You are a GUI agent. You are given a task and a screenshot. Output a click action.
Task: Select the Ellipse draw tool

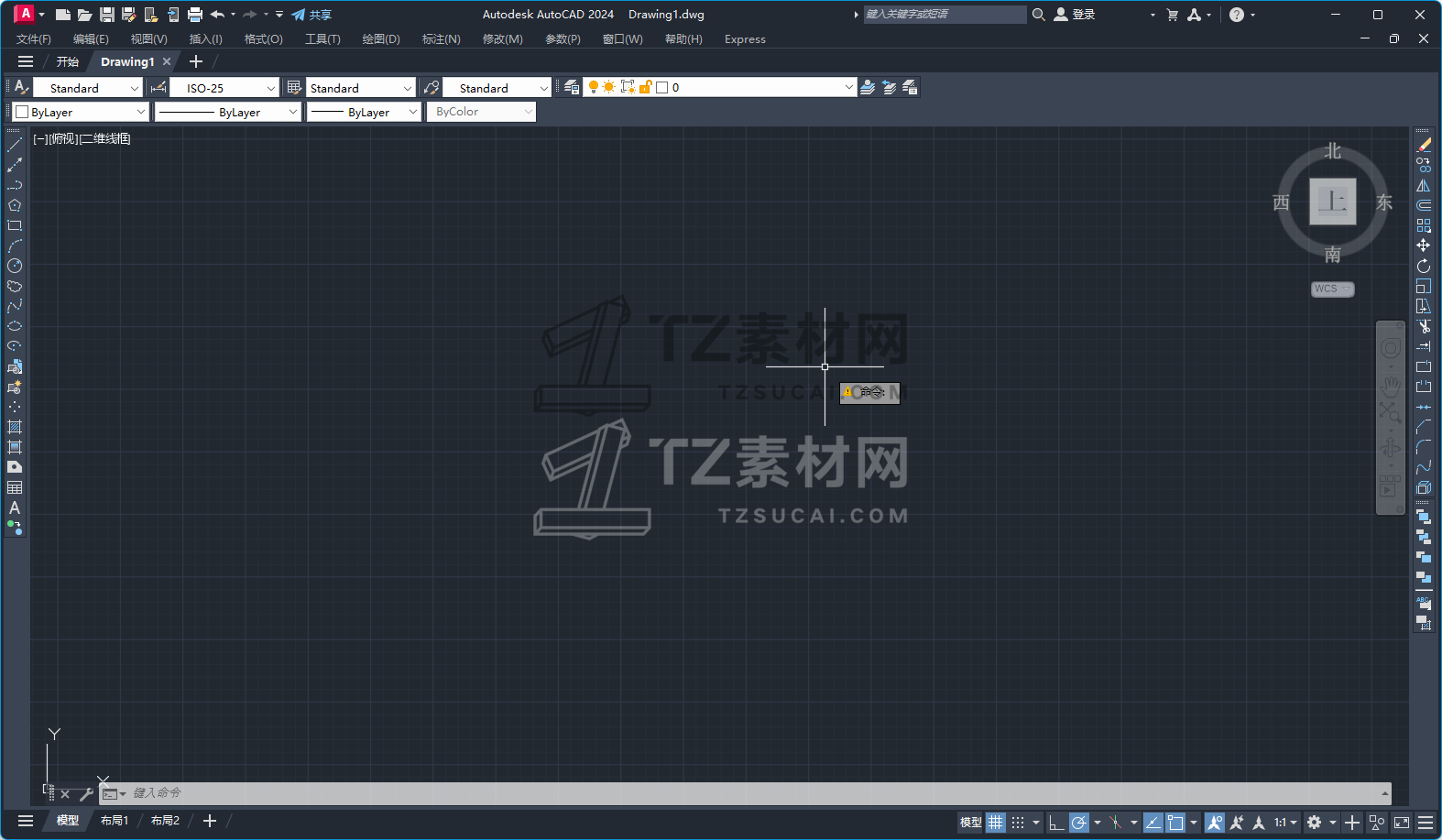pos(15,326)
